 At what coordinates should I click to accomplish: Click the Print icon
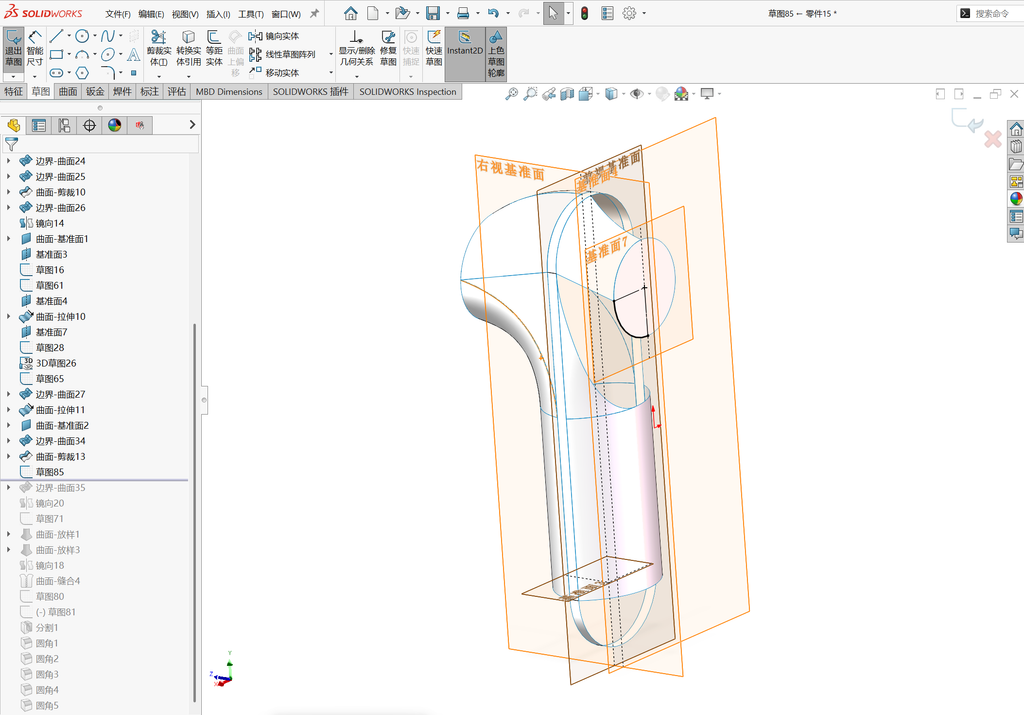[463, 13]
